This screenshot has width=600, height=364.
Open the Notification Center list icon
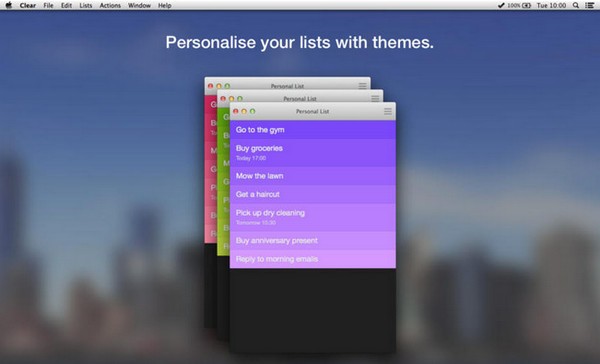[590, 5]
